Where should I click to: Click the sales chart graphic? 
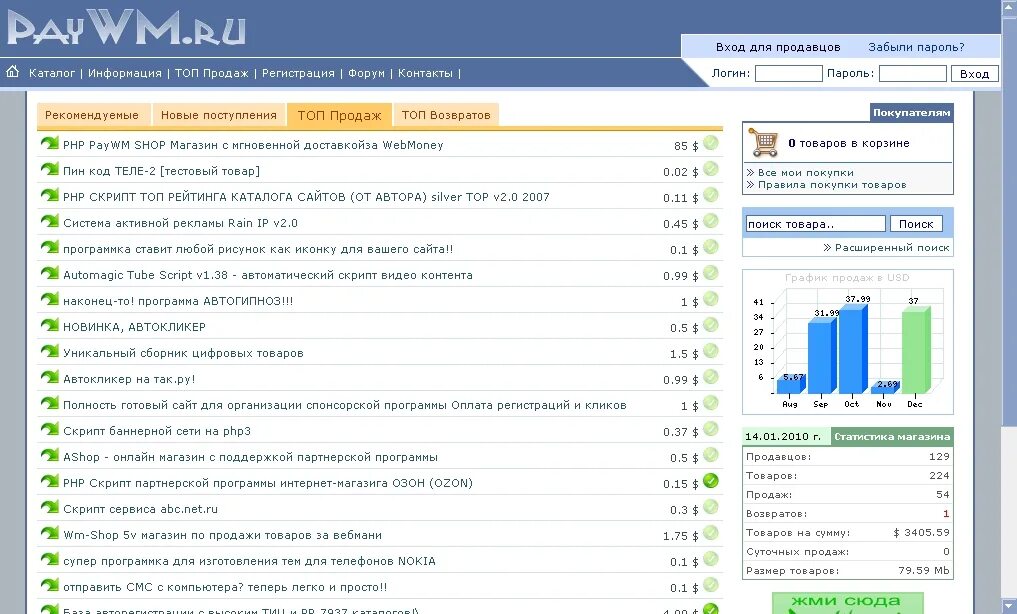(848, 342)
